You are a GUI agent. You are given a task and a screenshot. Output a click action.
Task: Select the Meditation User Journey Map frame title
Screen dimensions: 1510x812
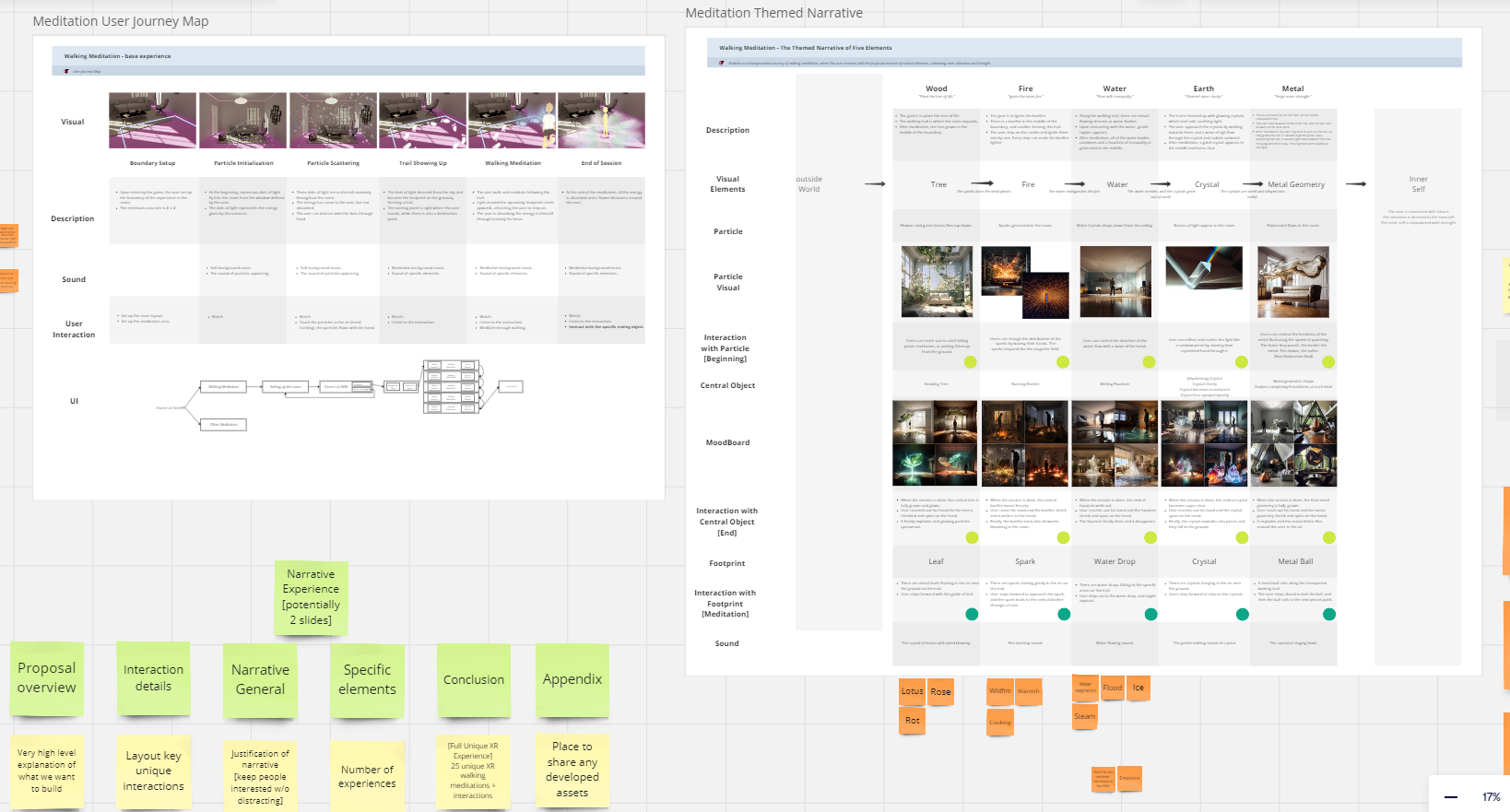(x=121, y=21)
